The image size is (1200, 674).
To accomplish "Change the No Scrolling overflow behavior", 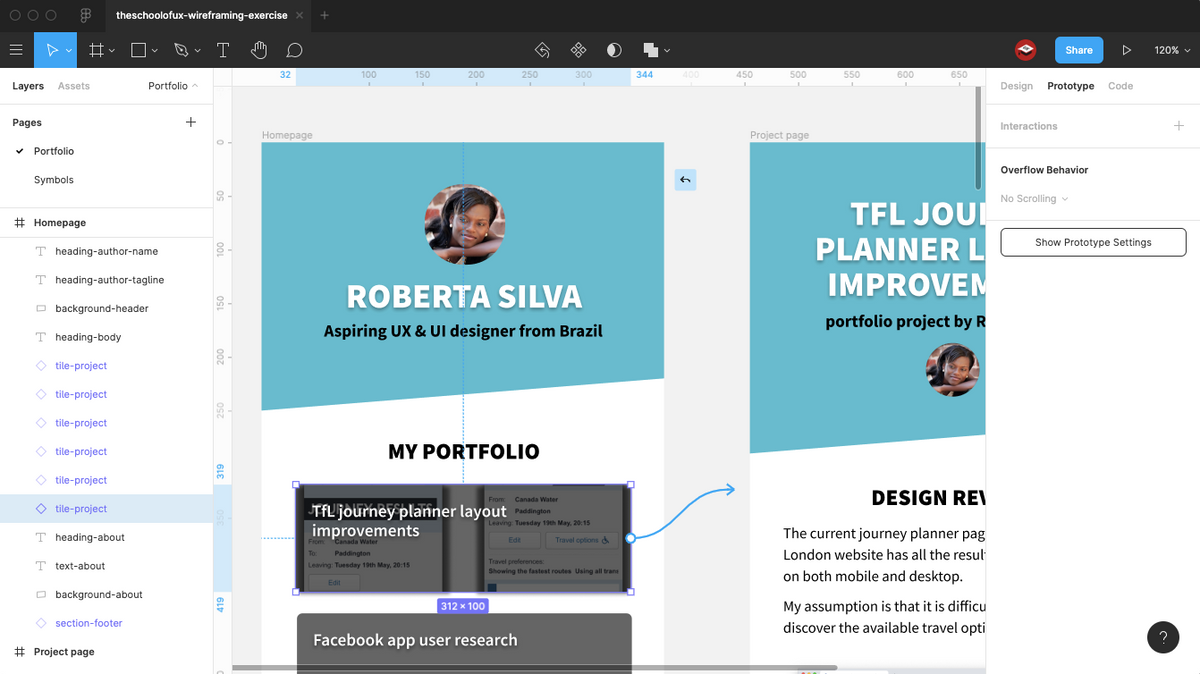I will coord(1032,198).
